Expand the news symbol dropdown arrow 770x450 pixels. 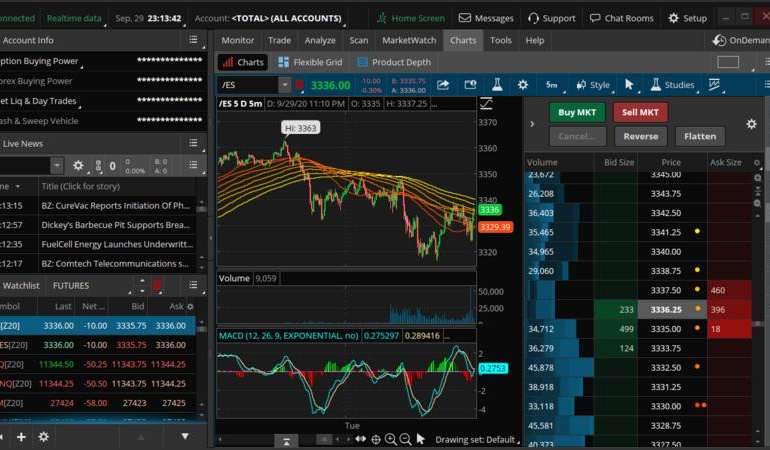(57, 166)
